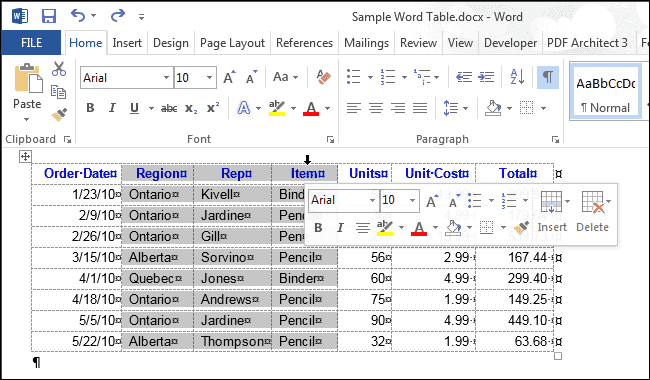Screen dimensions: 650x380
Task: Open the References tab
Action: (304, 43)
